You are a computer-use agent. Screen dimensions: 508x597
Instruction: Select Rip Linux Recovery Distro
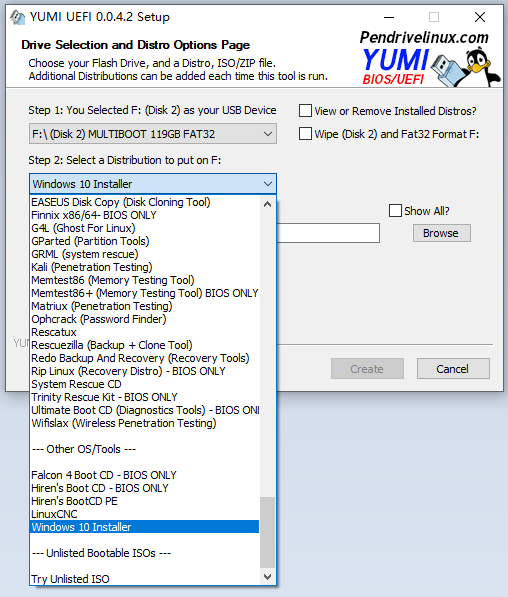point(145,371)
